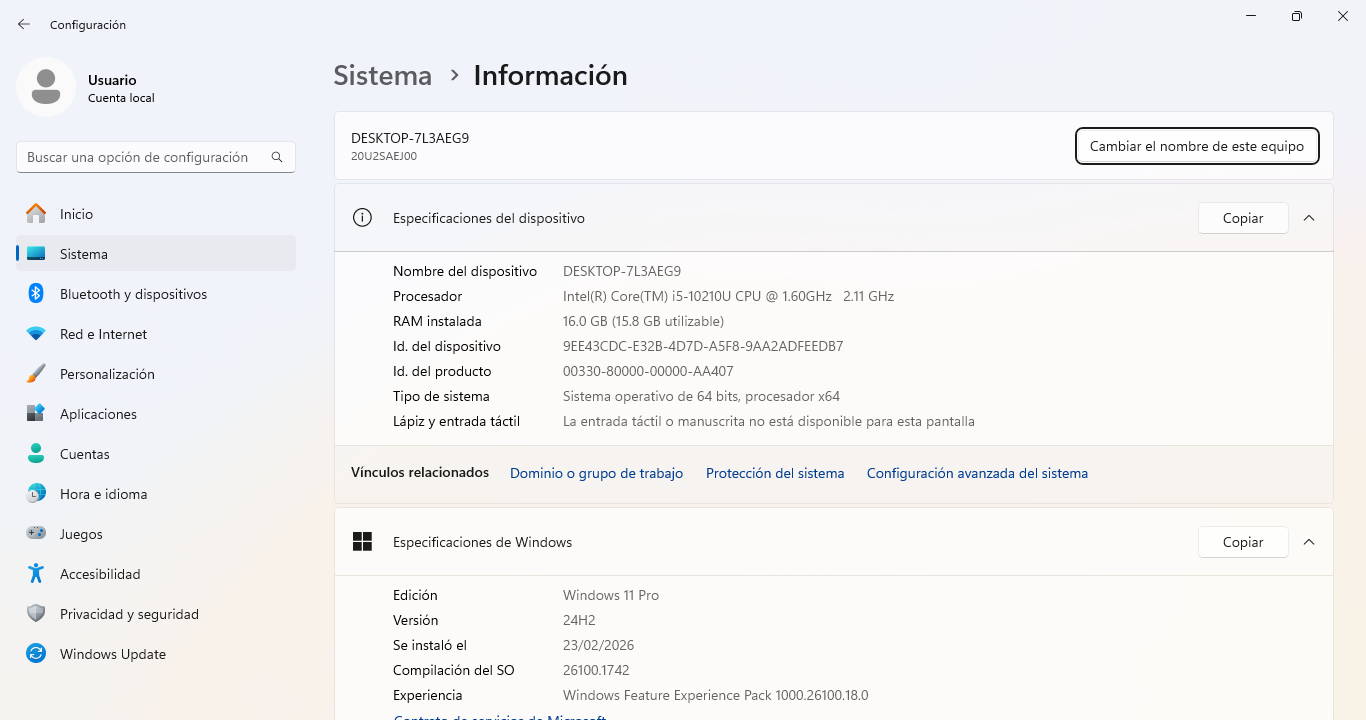Click the Inicio house icon

click(36, 214)
